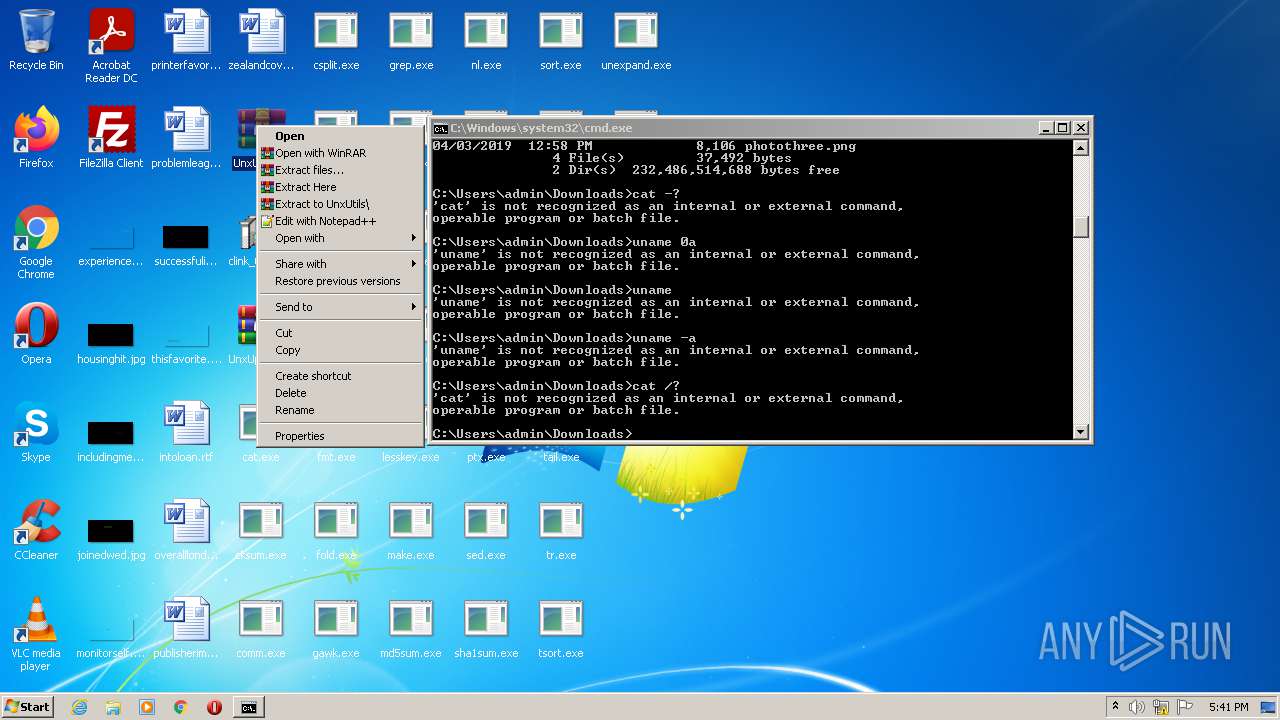Open FileZilla Client shortcut
This screenshot has height=720, width=1280.
111,138
